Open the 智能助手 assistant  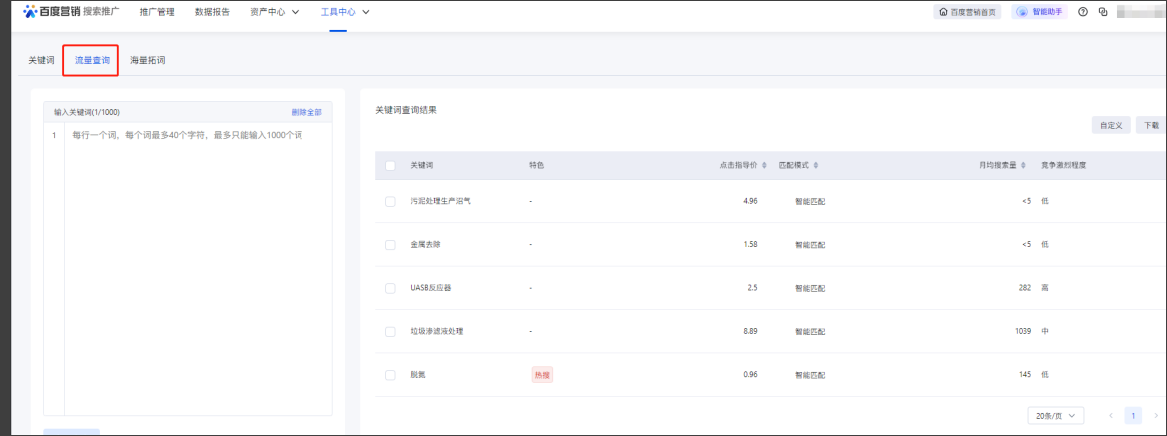[1039, 12]
